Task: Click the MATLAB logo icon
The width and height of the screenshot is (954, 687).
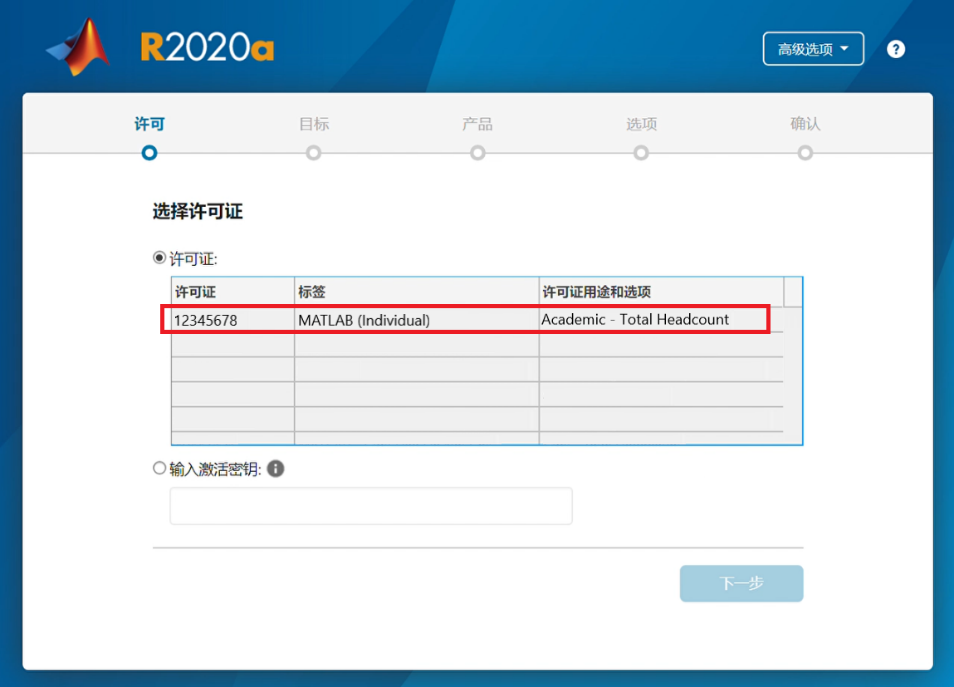Action: point(78,47)
